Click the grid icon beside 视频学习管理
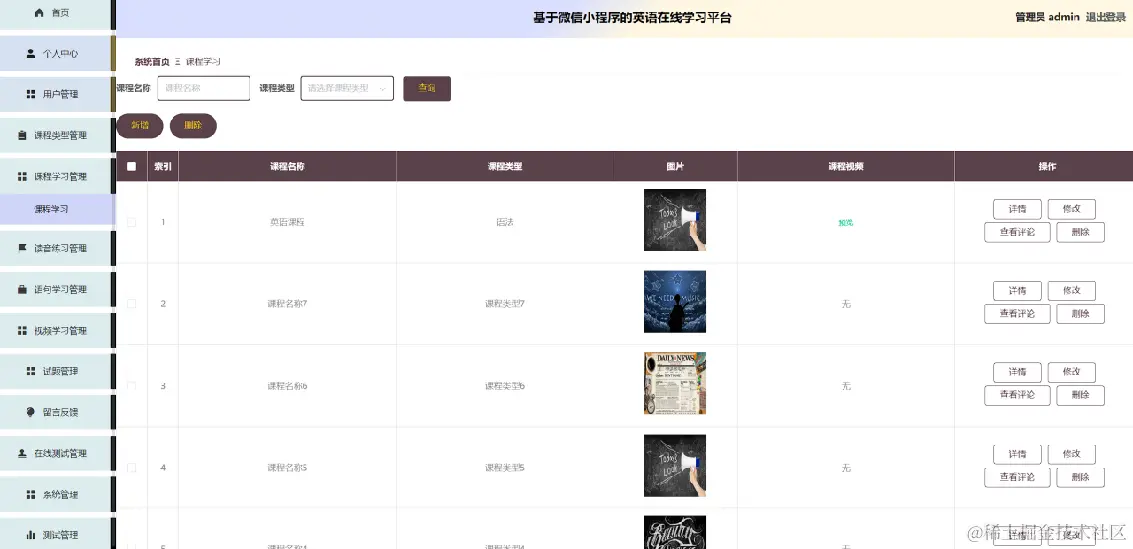 [22, 330]
